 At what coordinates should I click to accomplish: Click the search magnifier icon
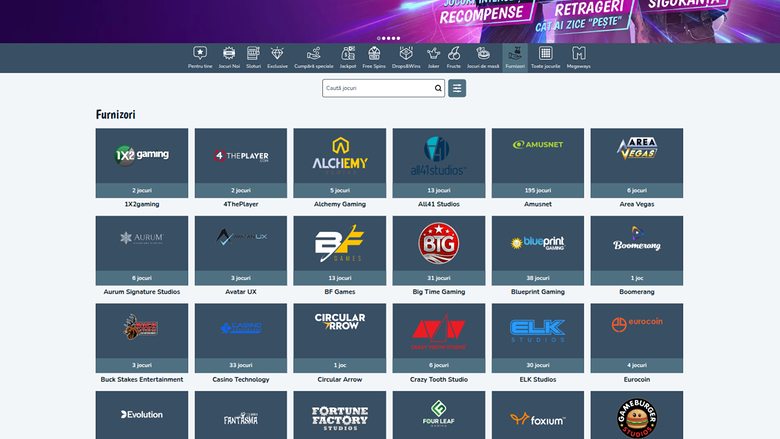point(438,88)
